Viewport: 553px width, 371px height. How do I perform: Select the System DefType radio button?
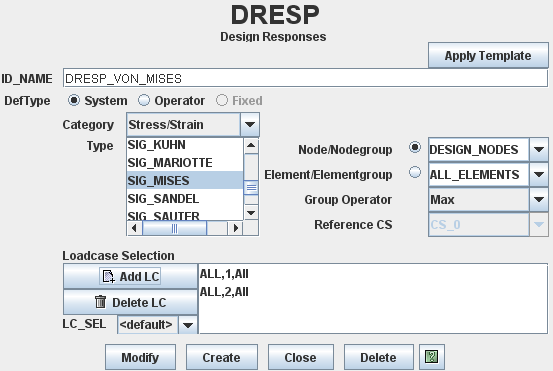click(74, 101)
